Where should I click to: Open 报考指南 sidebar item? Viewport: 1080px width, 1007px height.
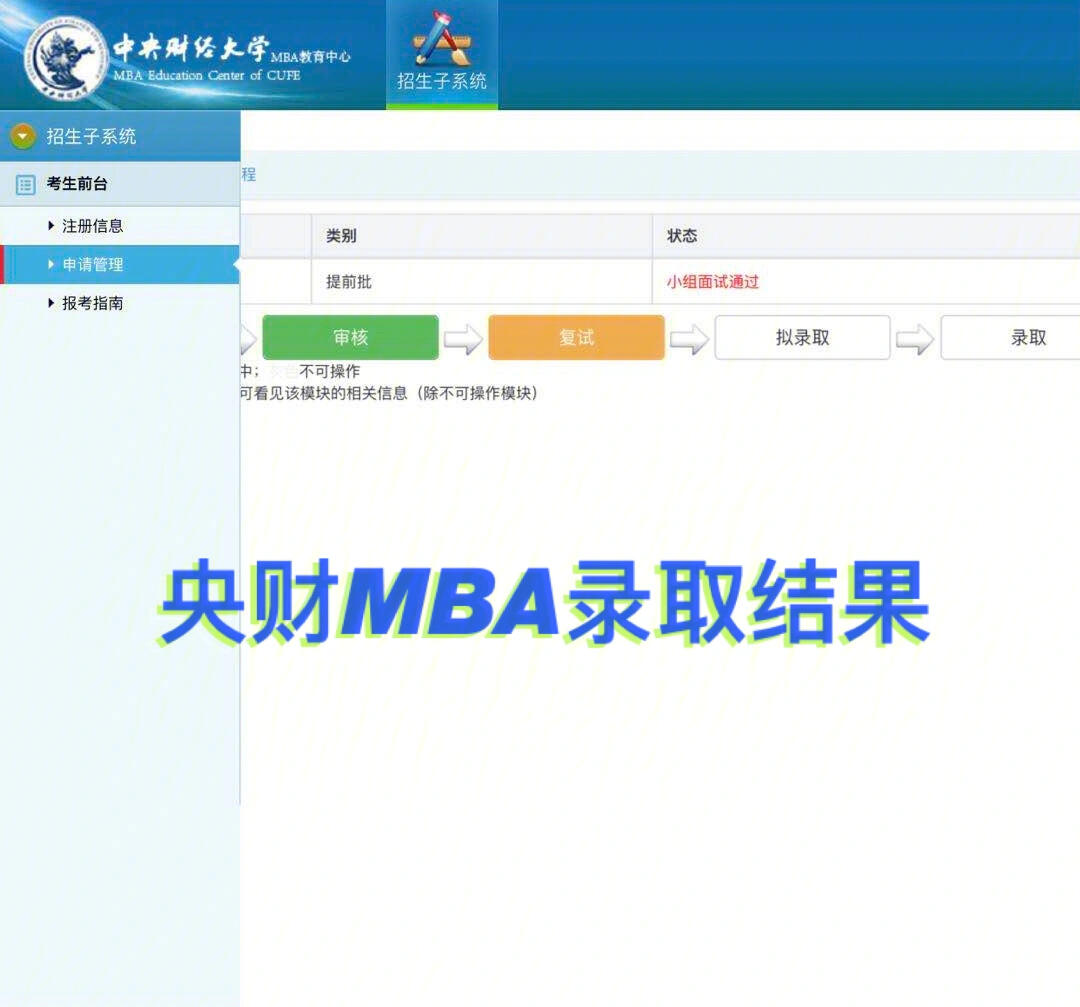(x=92, y=303)
